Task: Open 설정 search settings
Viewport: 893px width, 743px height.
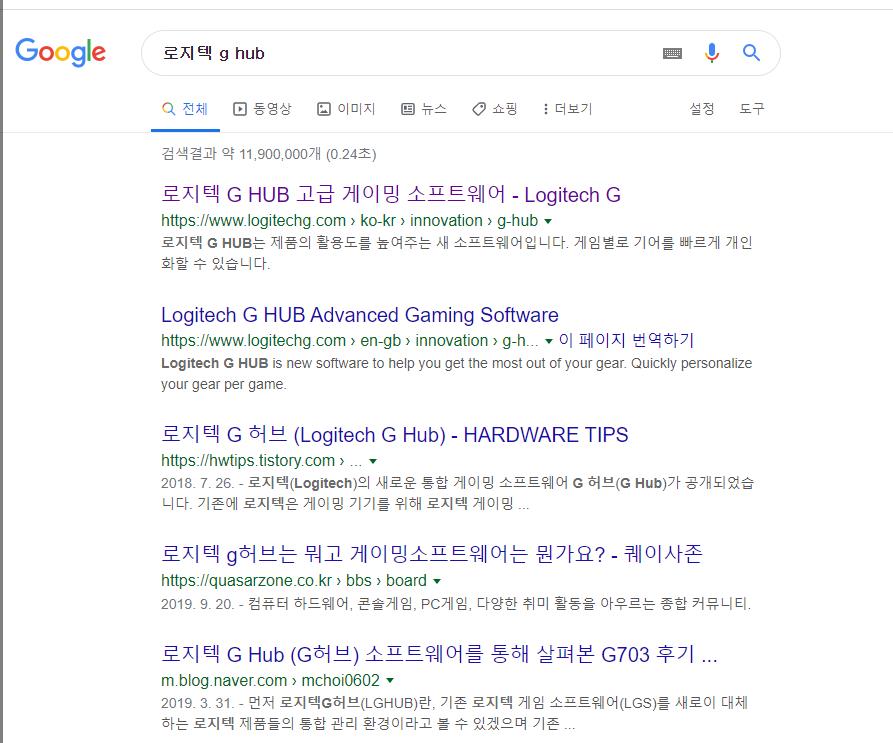Action: tap(702, 109)
